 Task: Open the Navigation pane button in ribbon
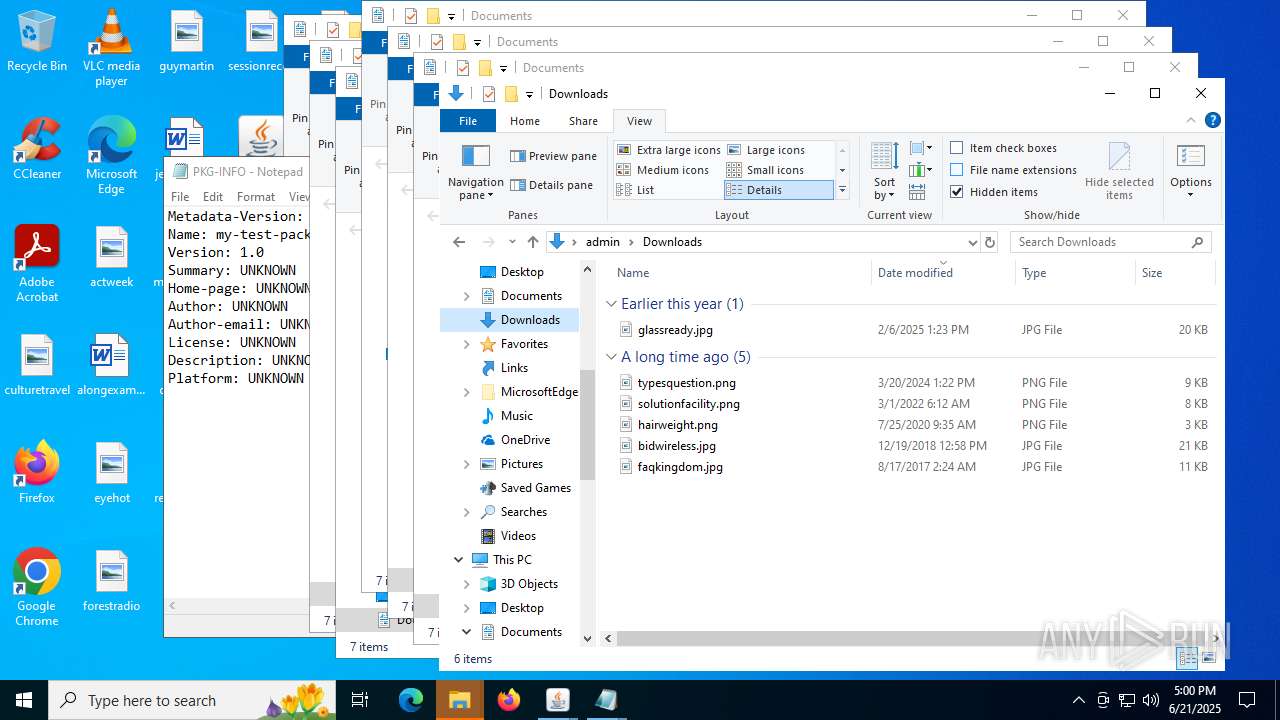pyautogui.click(x=475, y=171)
